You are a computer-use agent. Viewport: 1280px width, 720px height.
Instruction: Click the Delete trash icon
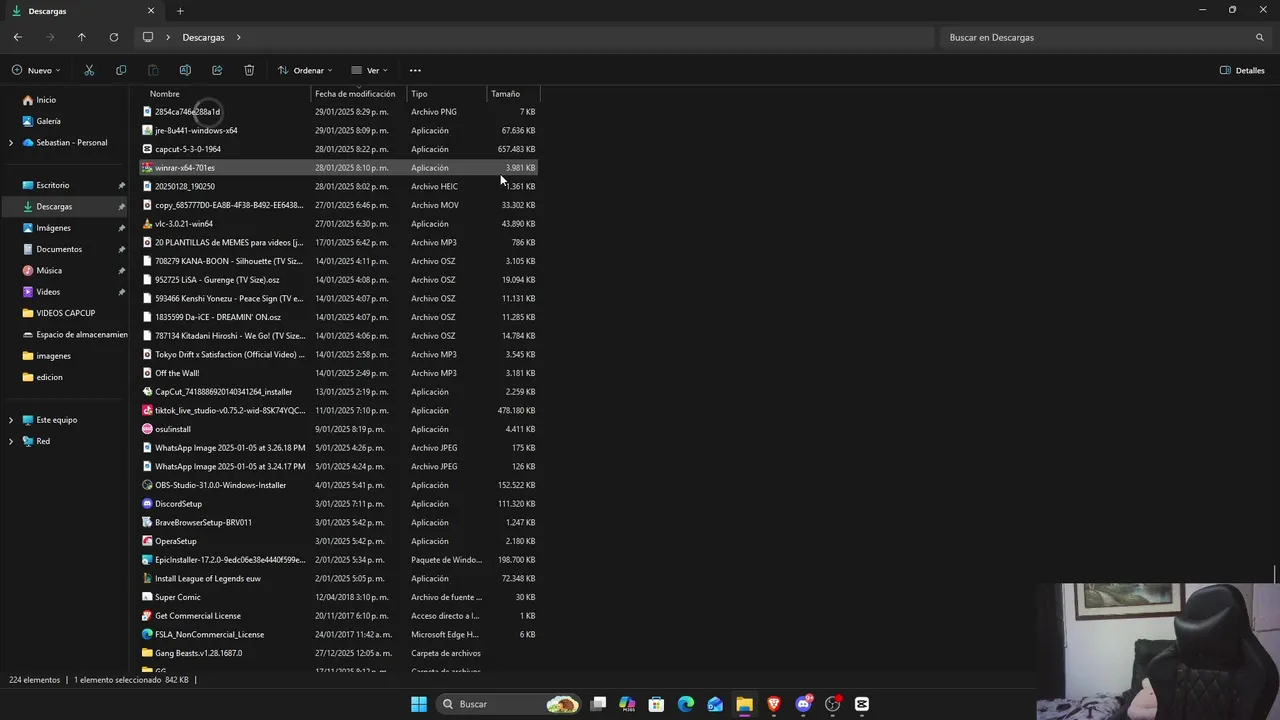pos(249,70)
